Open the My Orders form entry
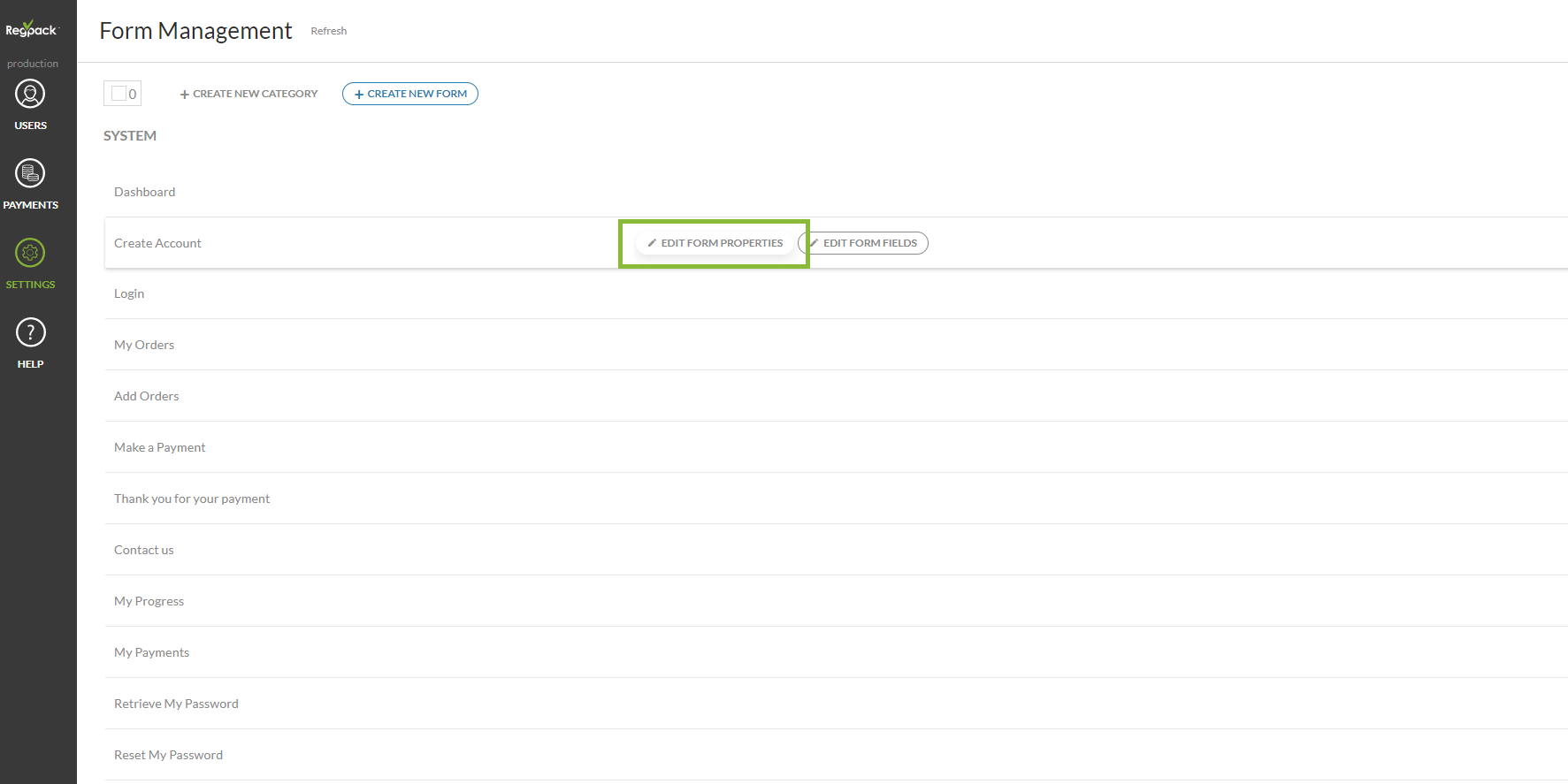The height and width of the screenshot is (784, 1568). coord(144,345)
